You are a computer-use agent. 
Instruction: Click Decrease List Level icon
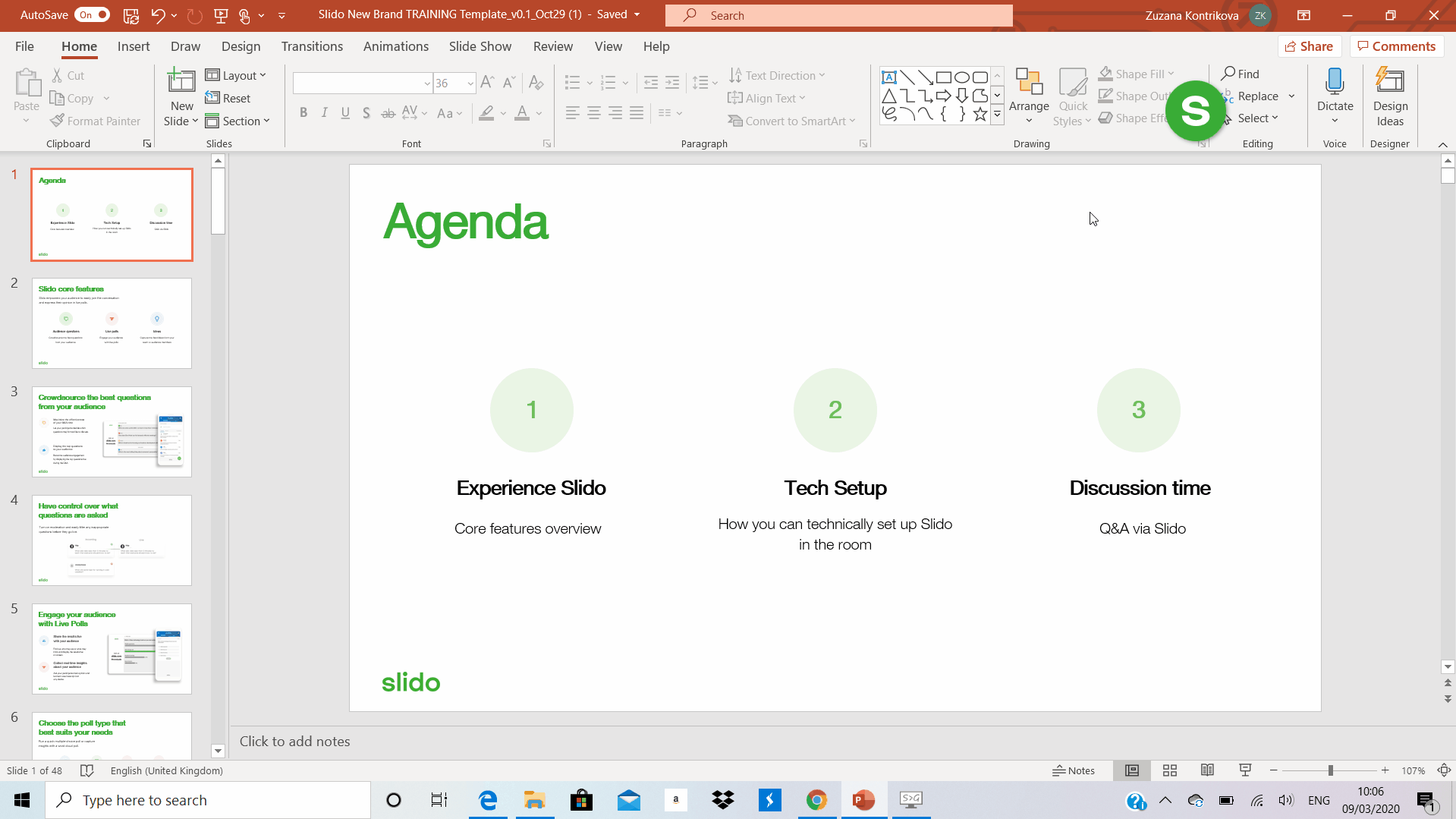651,83
